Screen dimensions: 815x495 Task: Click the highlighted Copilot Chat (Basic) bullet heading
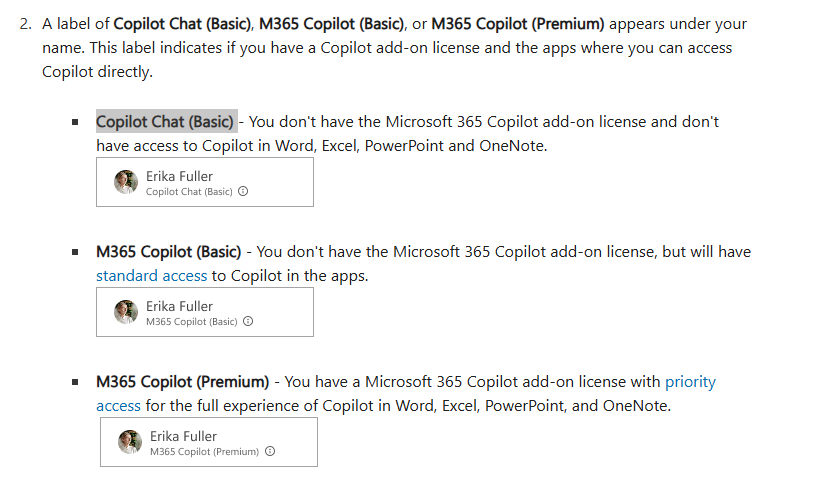[x=166, y=122]
